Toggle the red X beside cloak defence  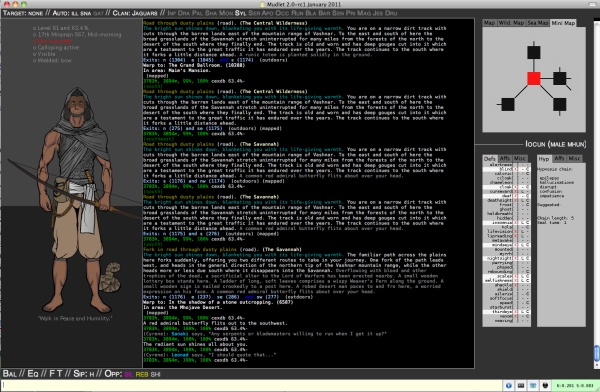(x=515, y=187)
